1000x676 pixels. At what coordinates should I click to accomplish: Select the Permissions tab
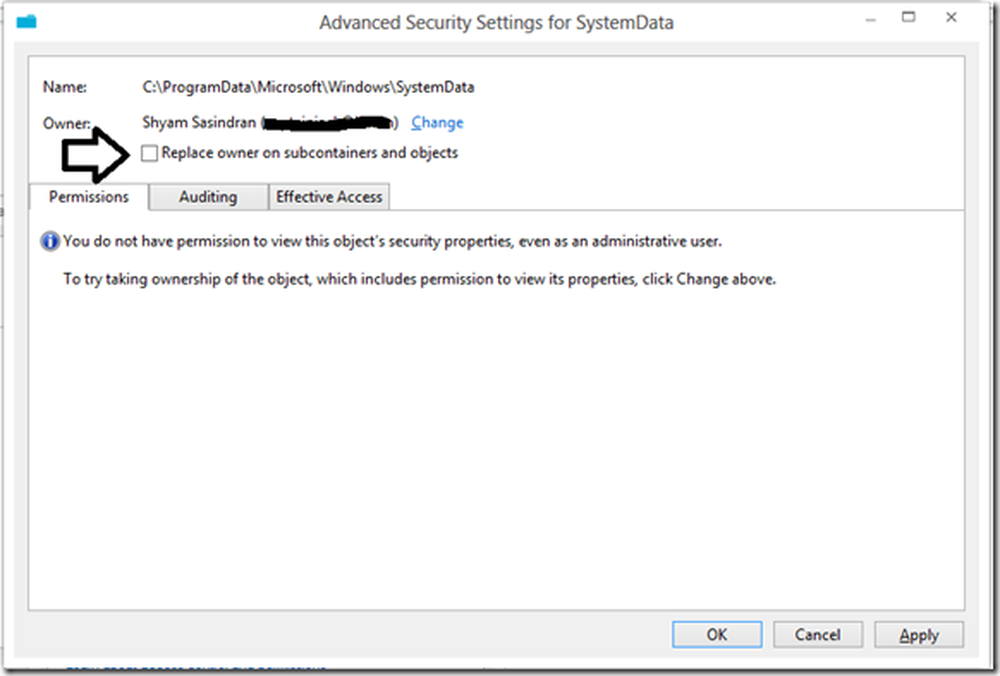[x=88, y=197]
